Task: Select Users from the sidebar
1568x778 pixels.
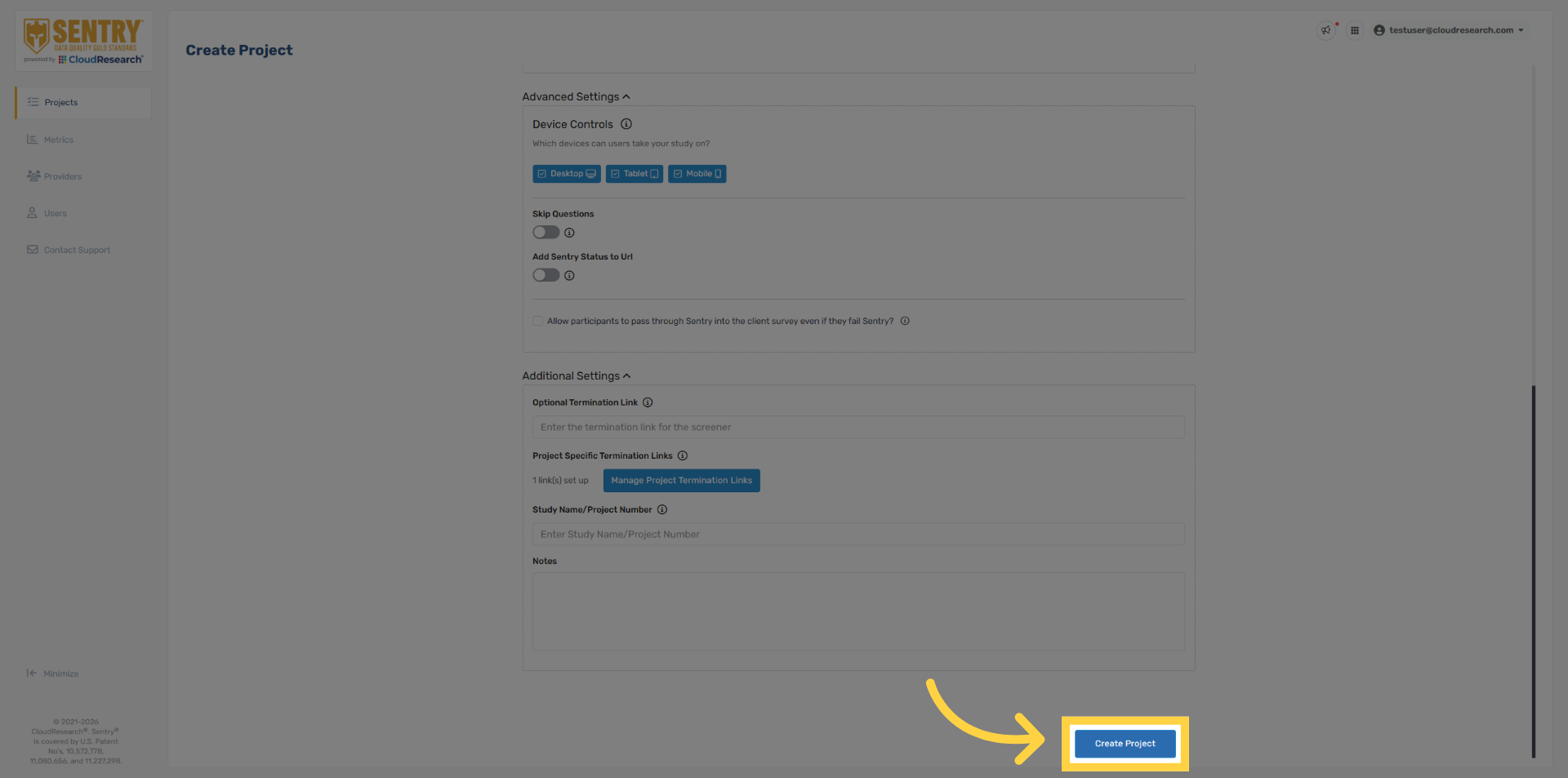Action: (x=55, y=213)
